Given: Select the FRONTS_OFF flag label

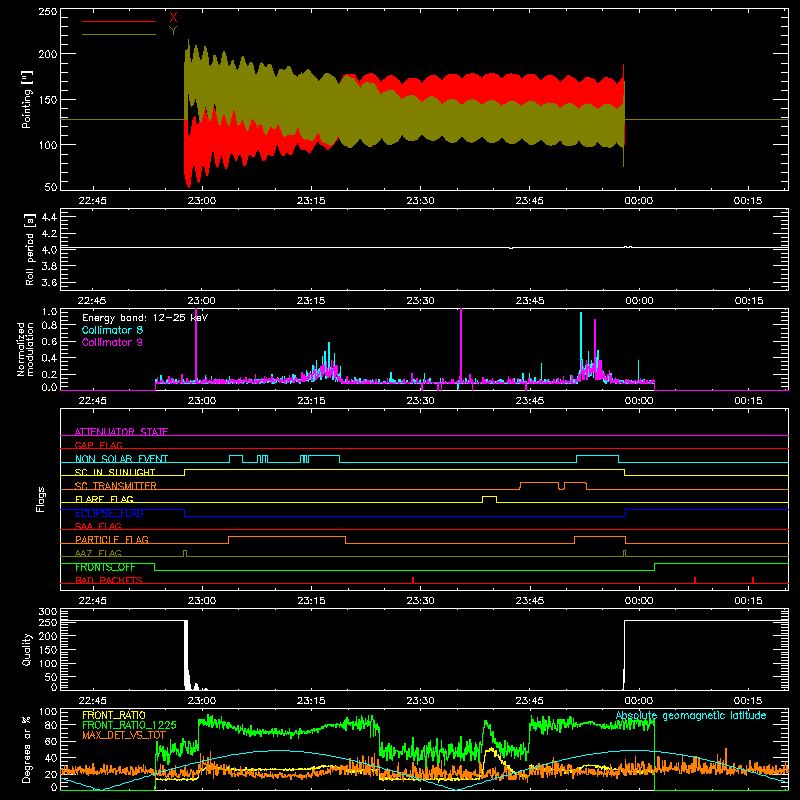Looking at the screenshot, I should pyautogui.click(x=105, y=567).
